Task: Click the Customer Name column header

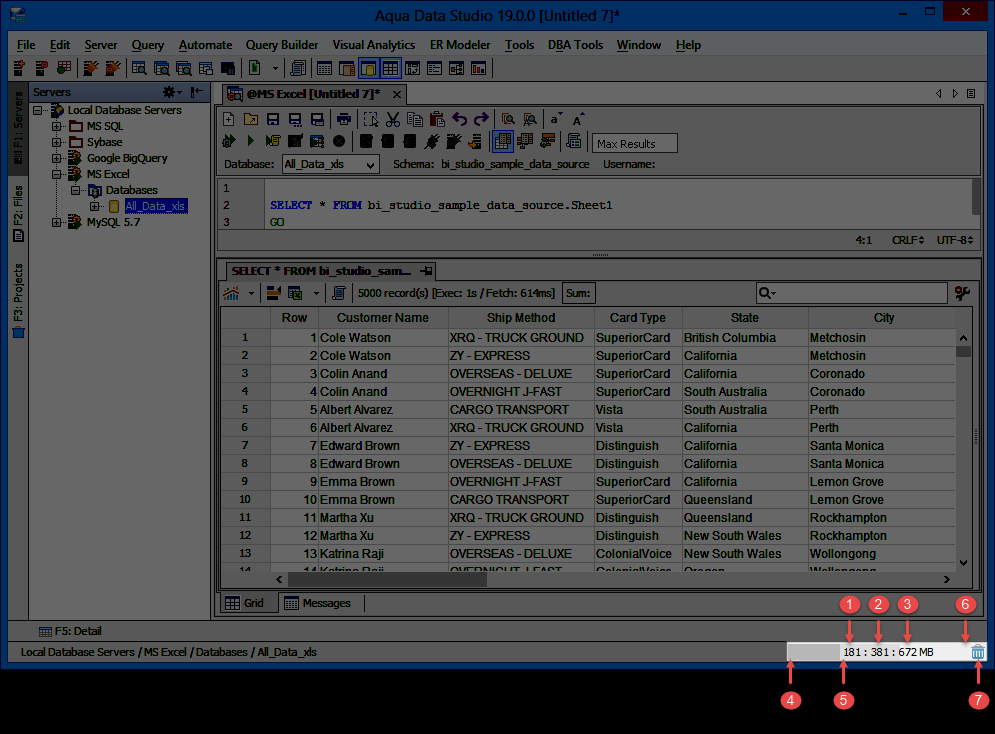Action: 382,318
